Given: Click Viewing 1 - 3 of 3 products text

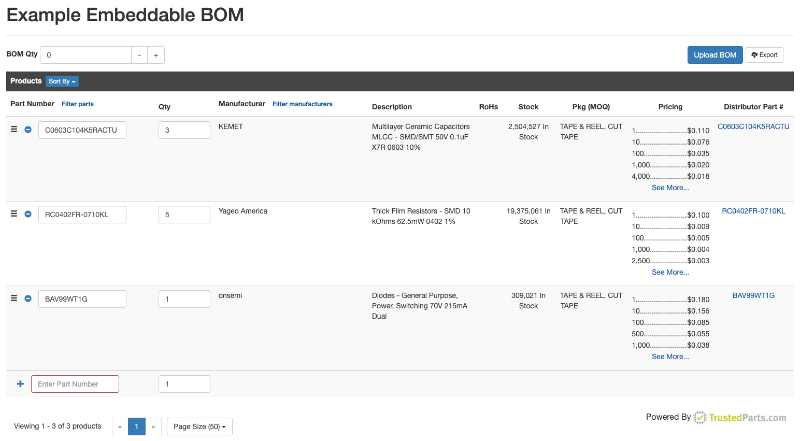Looking at the screenshot, I should pos(58,426).
